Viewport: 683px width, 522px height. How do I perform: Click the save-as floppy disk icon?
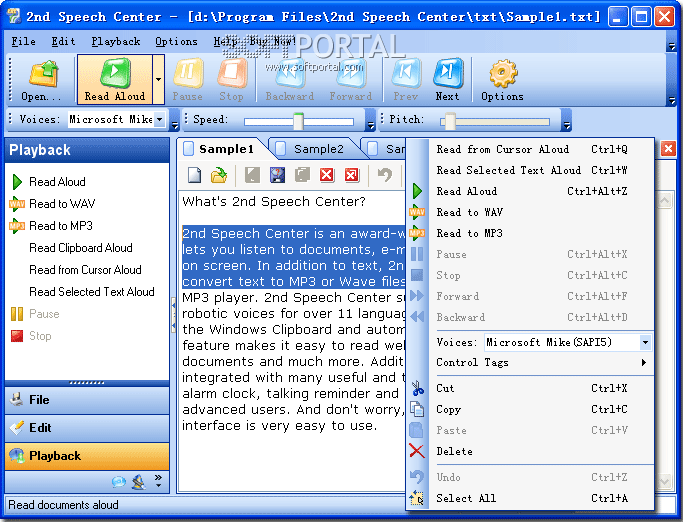pos(277,175)
